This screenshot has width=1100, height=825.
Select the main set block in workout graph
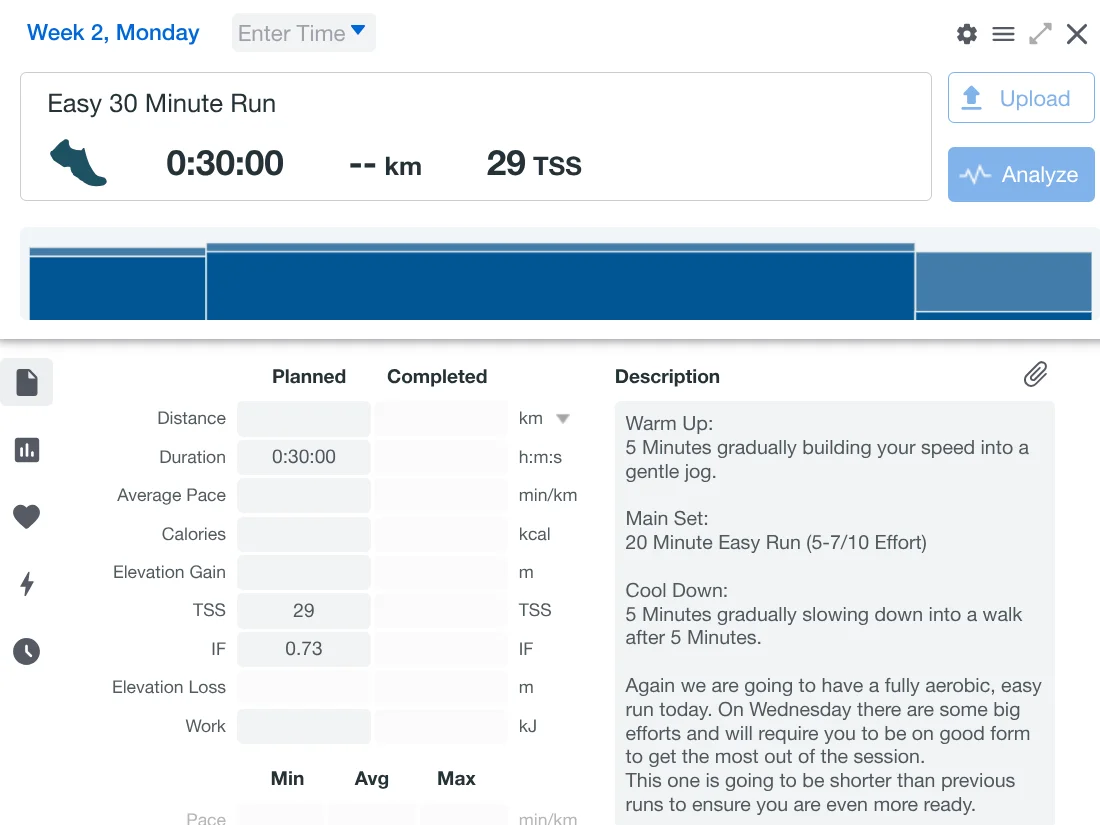560,285
